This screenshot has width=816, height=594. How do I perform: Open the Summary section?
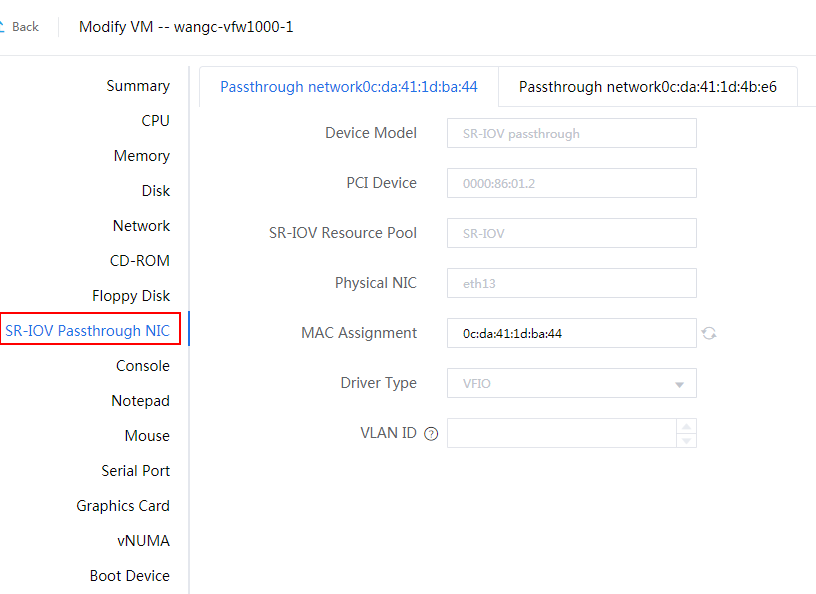pyautogui.click(x=138, y=86)
